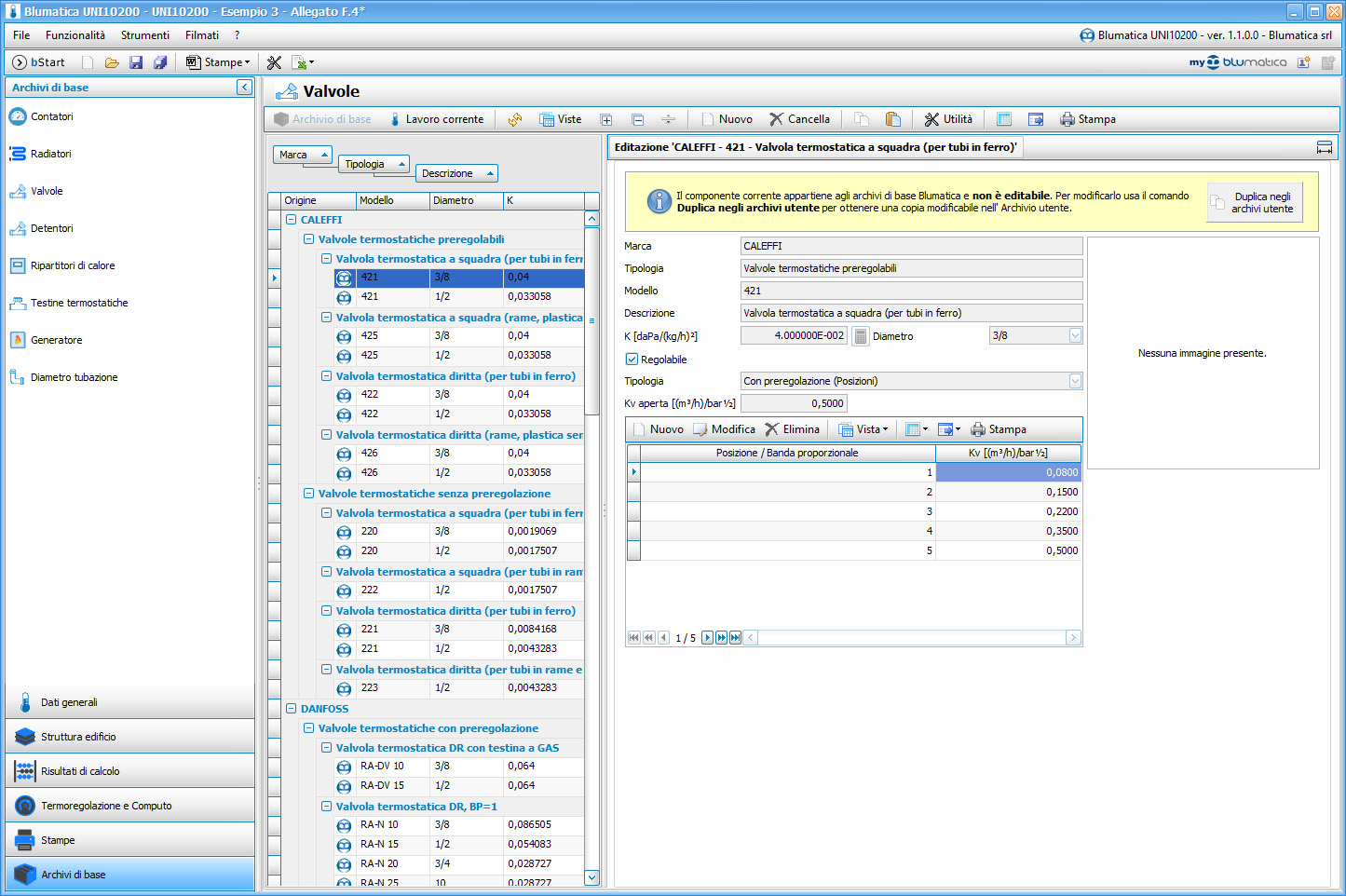Click the wrench and screwdriver tools icon in main toolbar
Image resolution: width=1346 pixels, height=896 pixels.
click(274, 62)
